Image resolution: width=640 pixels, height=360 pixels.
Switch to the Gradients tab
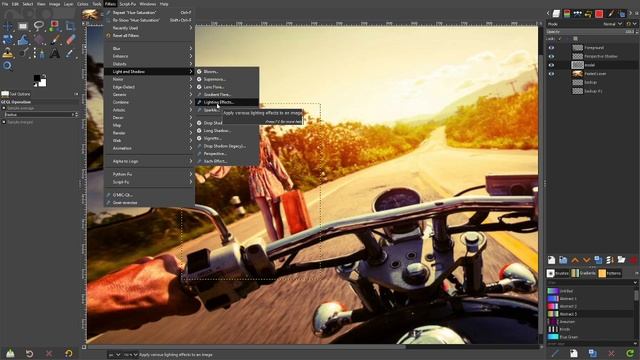pos(583,273)
